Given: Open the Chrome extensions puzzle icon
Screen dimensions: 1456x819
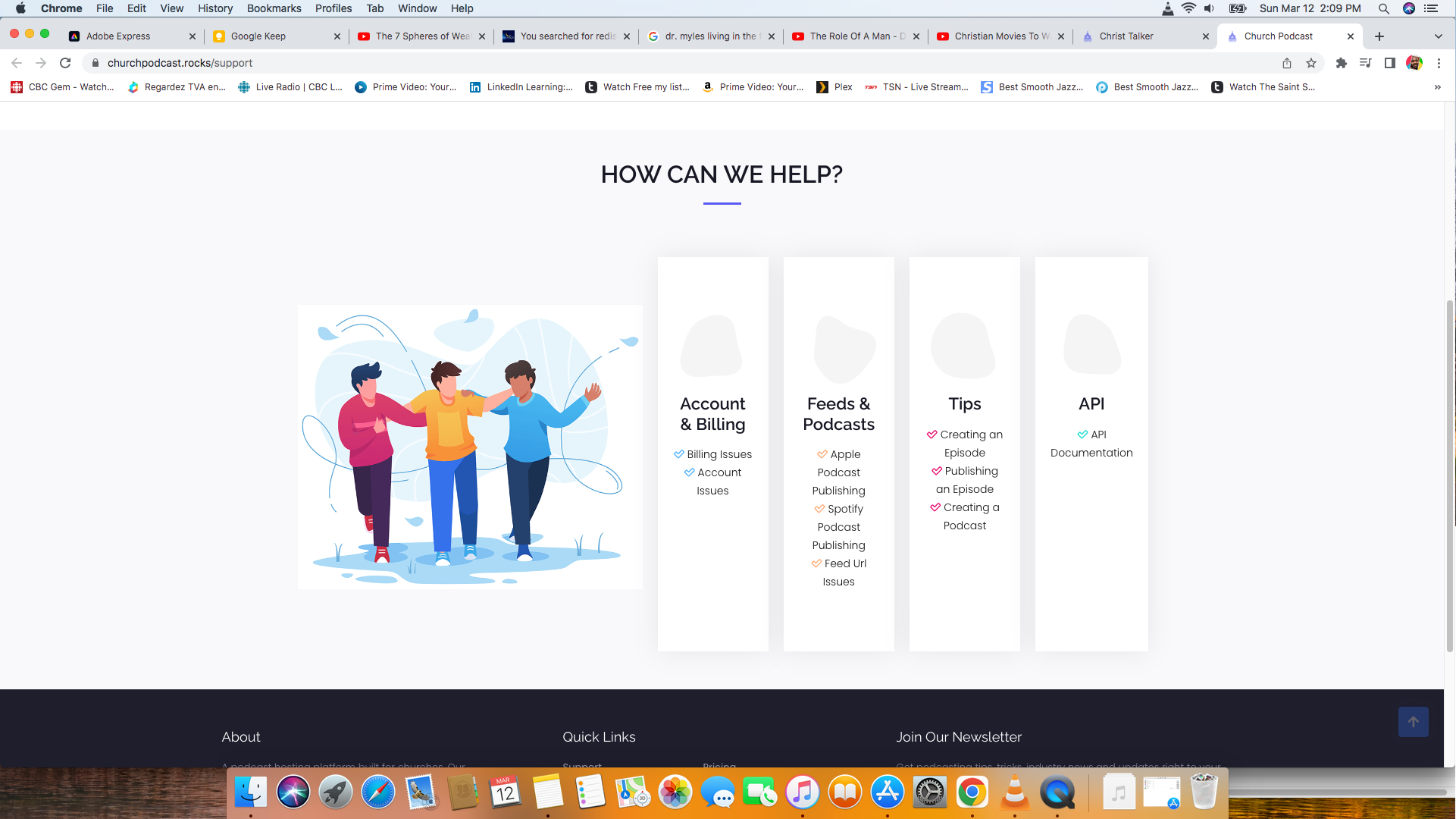Looking at the screenshot, I should [x=1341, y=63].
